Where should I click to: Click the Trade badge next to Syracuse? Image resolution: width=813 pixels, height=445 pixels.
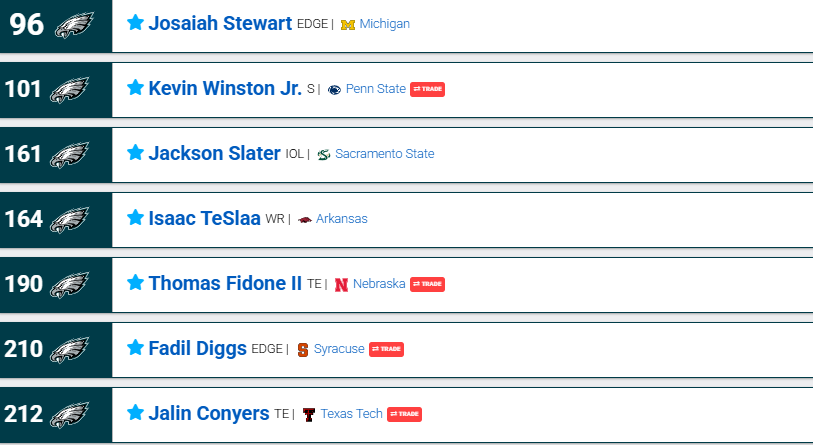386,349
